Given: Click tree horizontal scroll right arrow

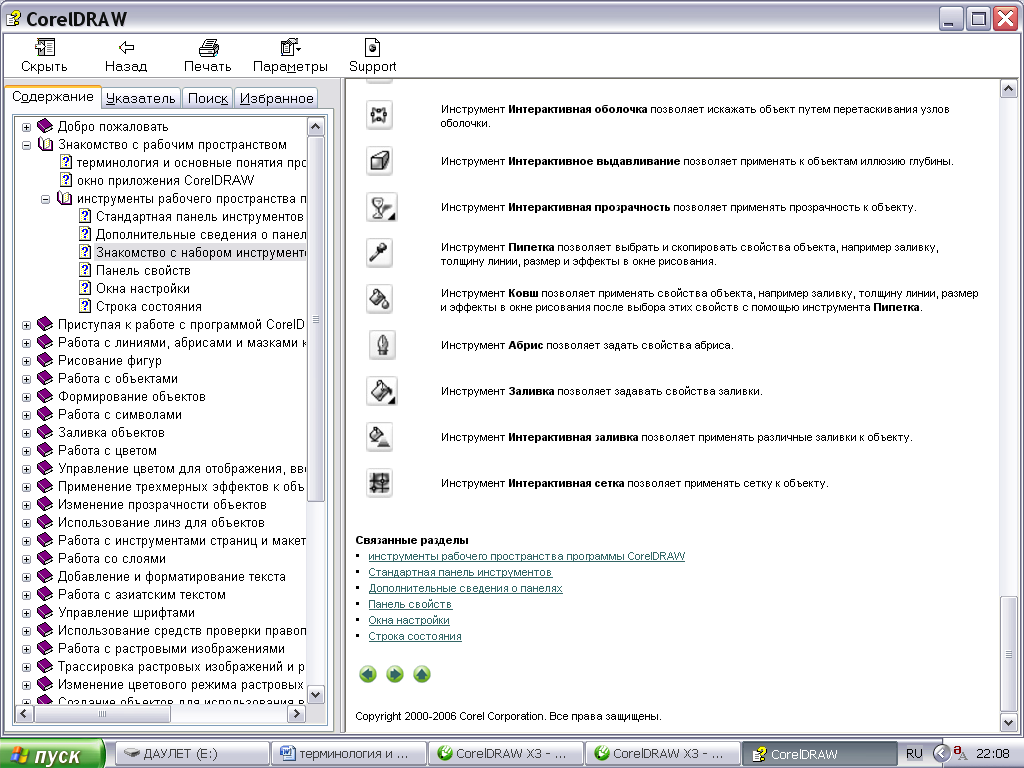Looking at the screenshot, I should click(x=297, y=714).
